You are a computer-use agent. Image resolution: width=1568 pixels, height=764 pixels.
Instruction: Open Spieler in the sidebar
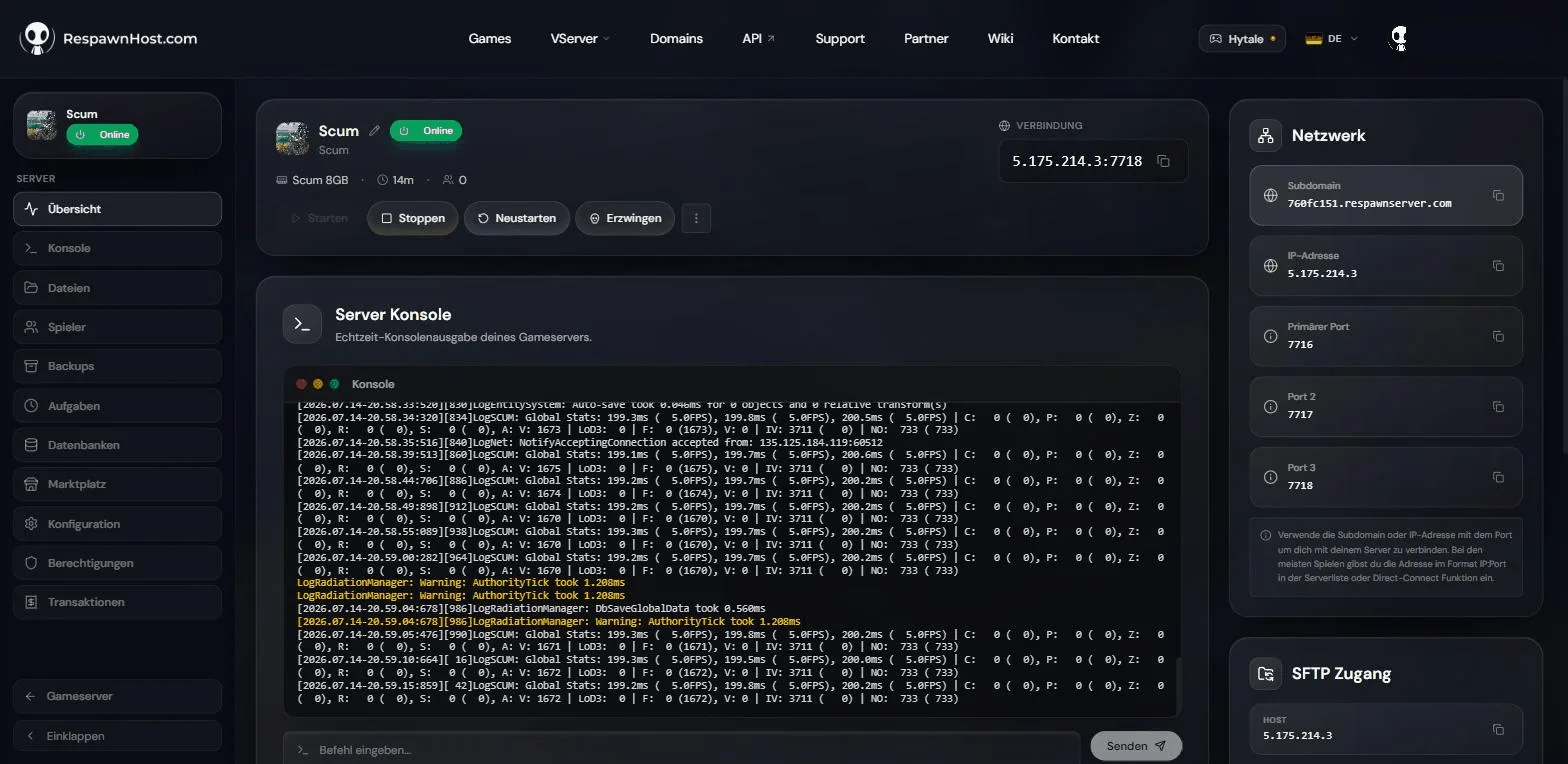(118, 327)
